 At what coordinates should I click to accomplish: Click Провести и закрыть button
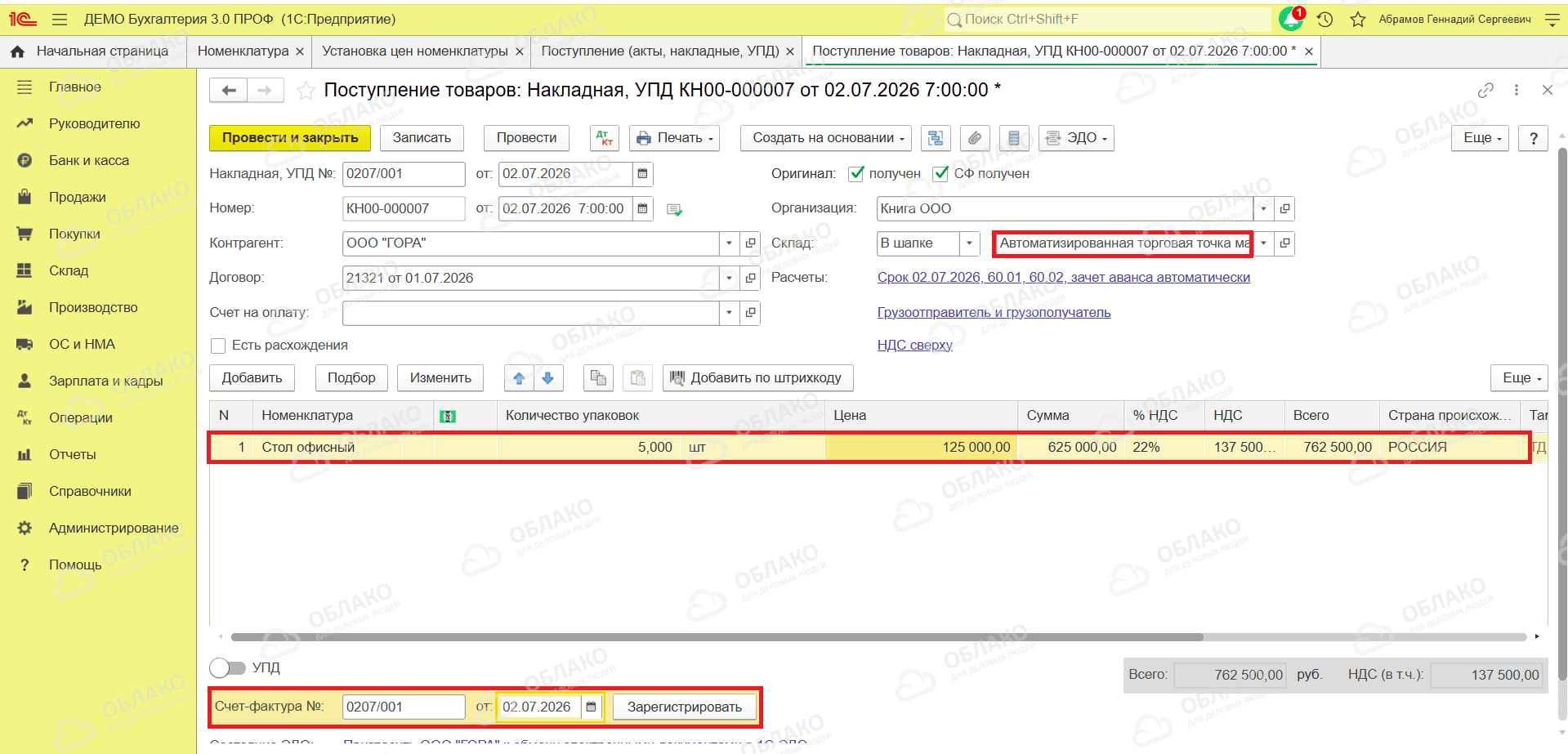click(x=290, y=138)
